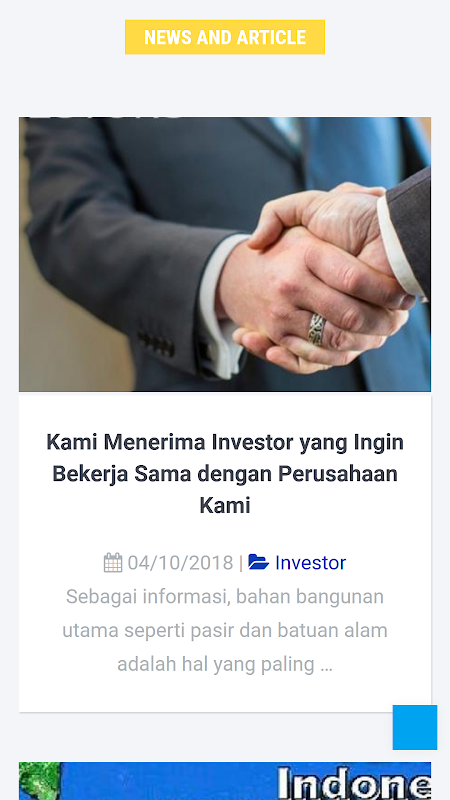Click the 04/10/2018 post date
The height and width of the screenshot is (800, 450).
(180, 563)
